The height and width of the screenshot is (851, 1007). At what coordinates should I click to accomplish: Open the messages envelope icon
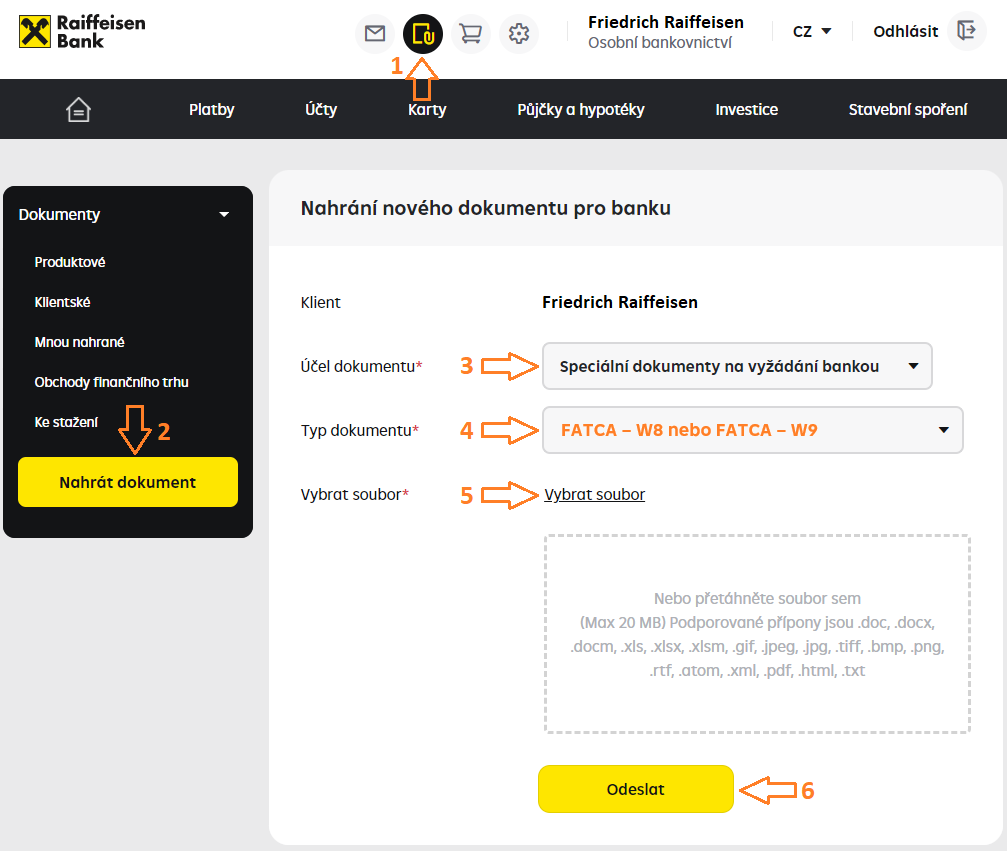click(x=374, y=33)
